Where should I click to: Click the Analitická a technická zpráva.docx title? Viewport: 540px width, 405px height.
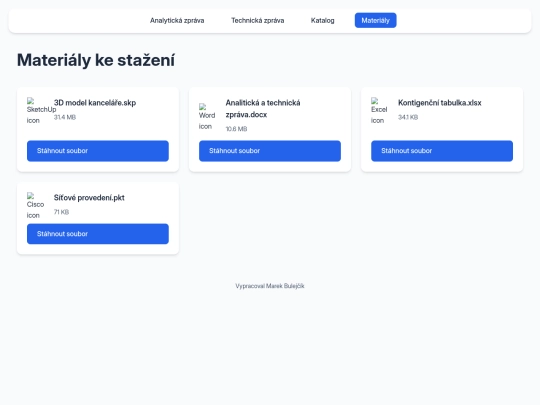(263, 108)
